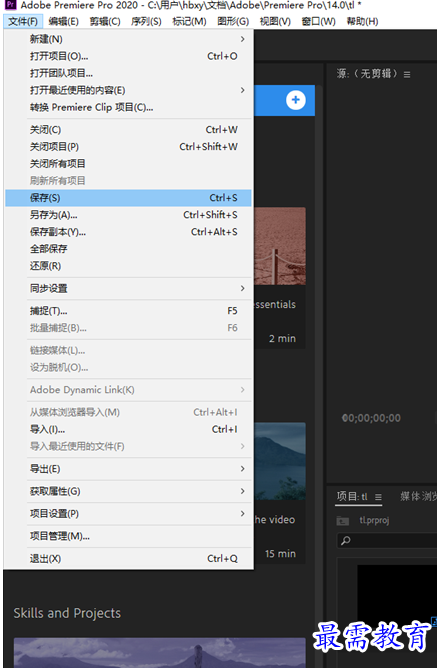Click the Skills and Projects heading
The image size is (437, 668).
point(67,613)
